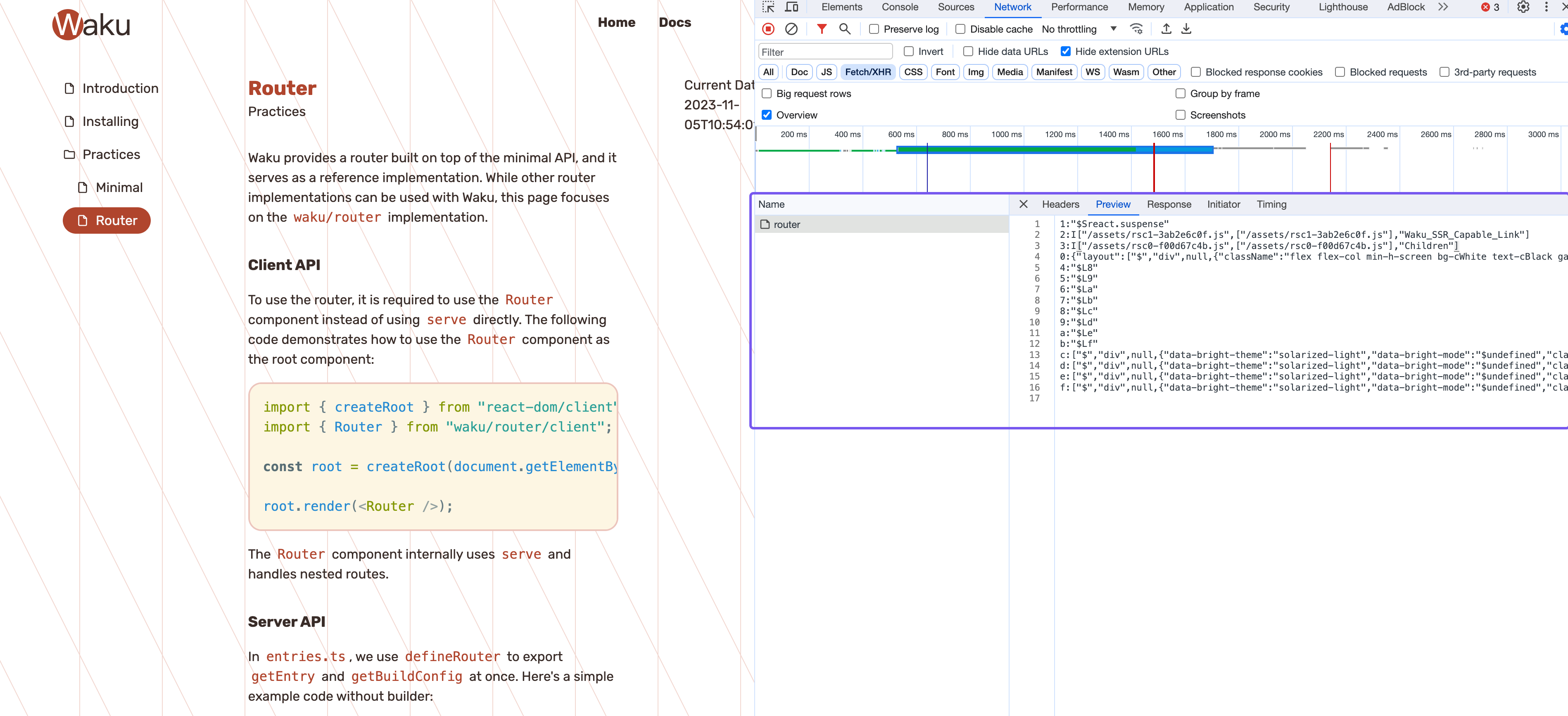Clear the network log
Screen dimensions: 1568x716
[791, 29]
